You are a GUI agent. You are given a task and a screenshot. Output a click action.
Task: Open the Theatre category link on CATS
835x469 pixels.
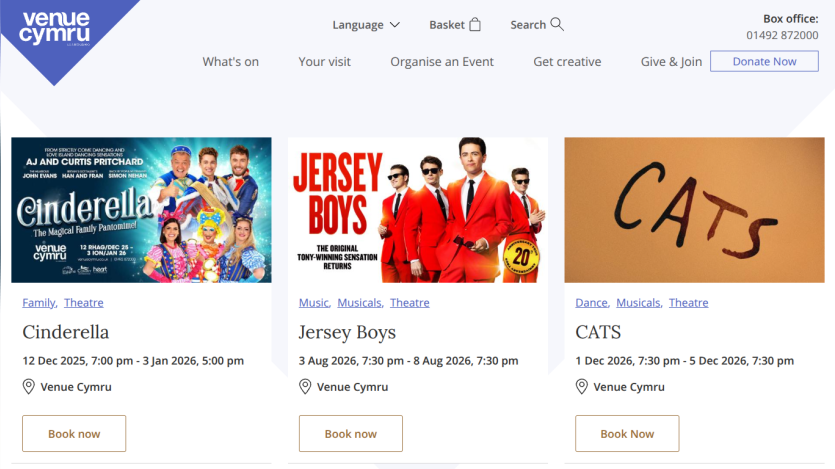689,303
